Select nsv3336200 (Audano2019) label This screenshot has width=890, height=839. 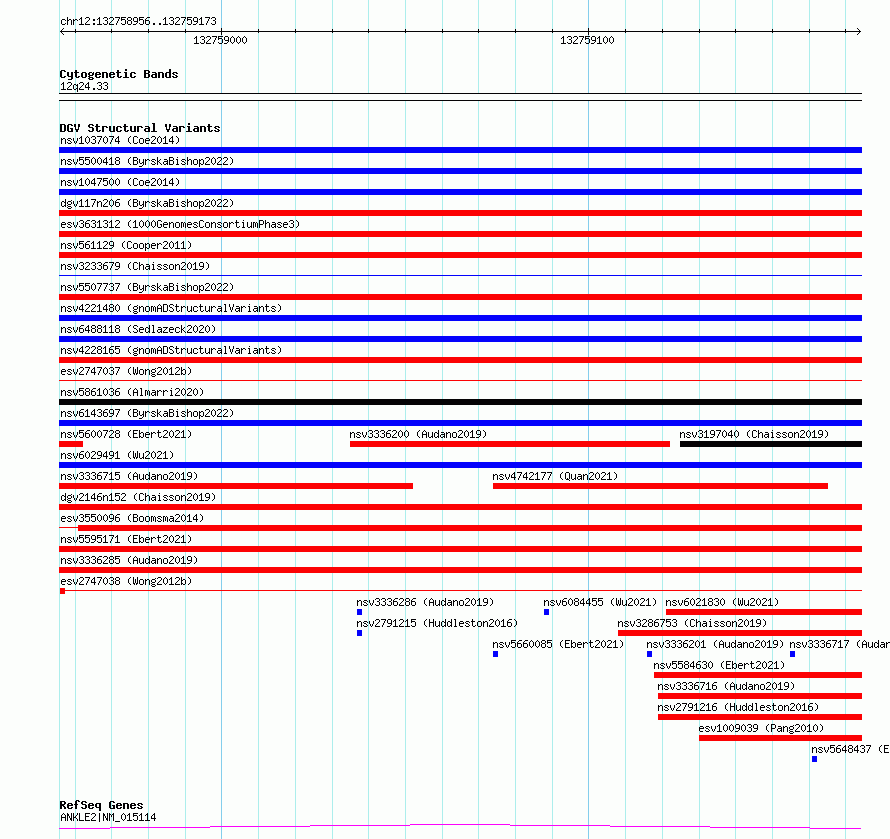point(418,434)
